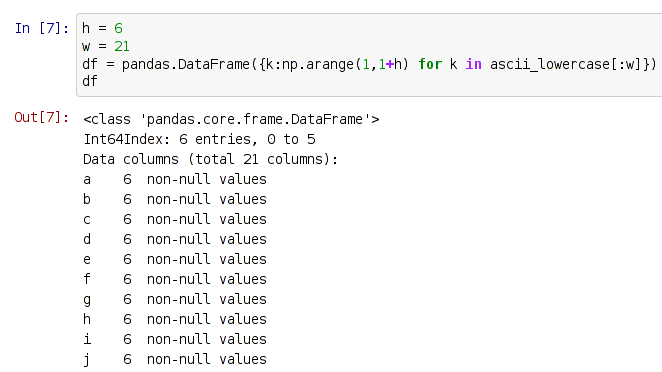Click the output row for column j
This screenshot has width=662, height=372.
(175, 359)
